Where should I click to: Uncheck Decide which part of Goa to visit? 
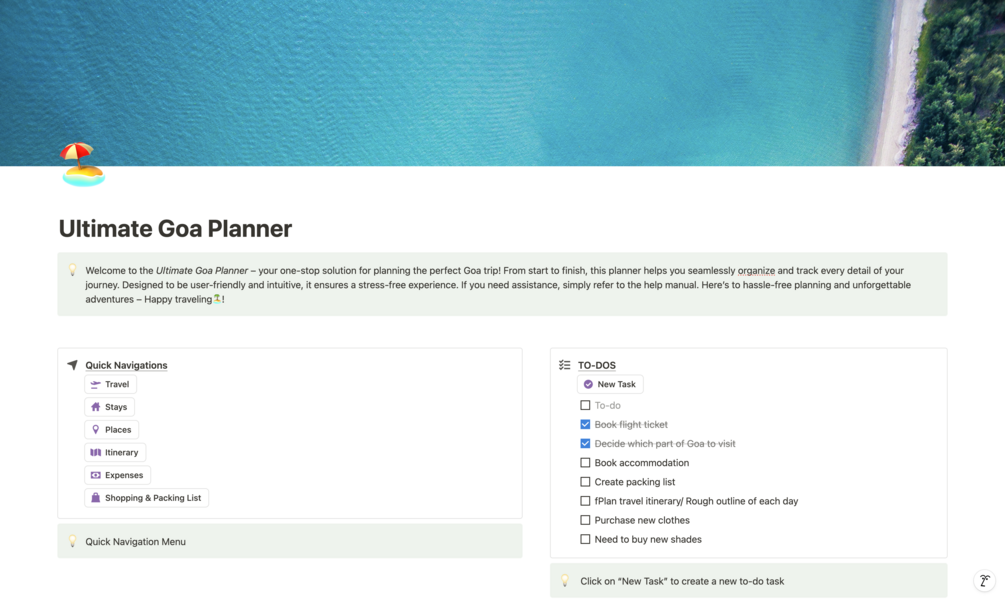pyautogui.click(x=585, y=443)
